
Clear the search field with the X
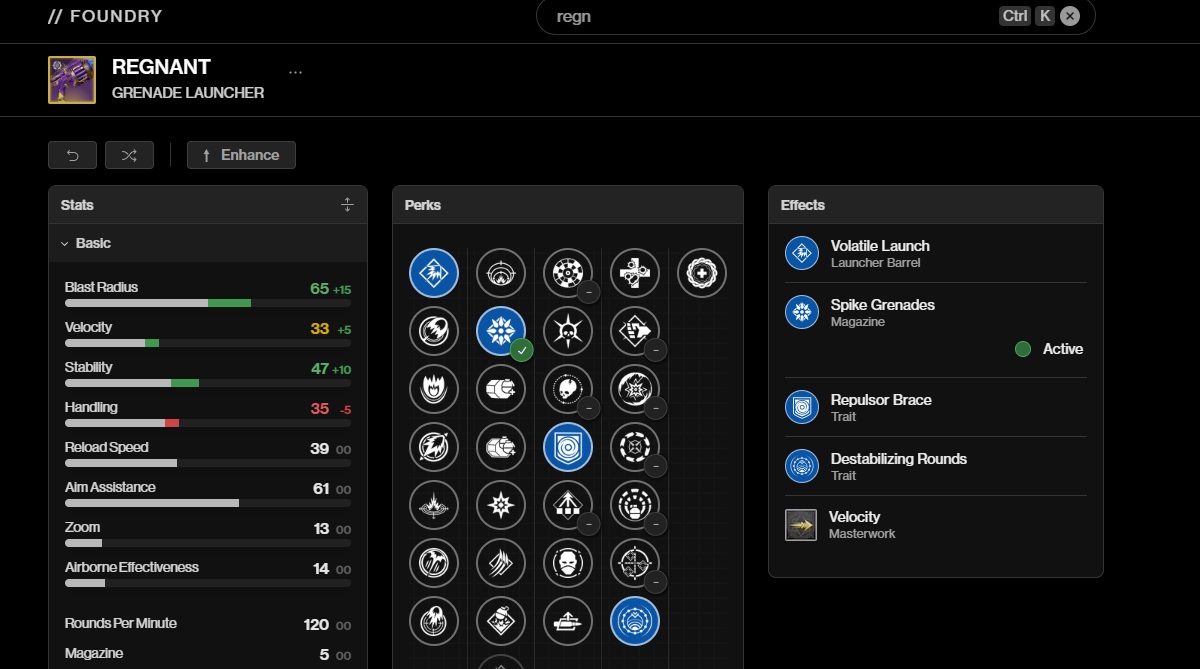1070,16
